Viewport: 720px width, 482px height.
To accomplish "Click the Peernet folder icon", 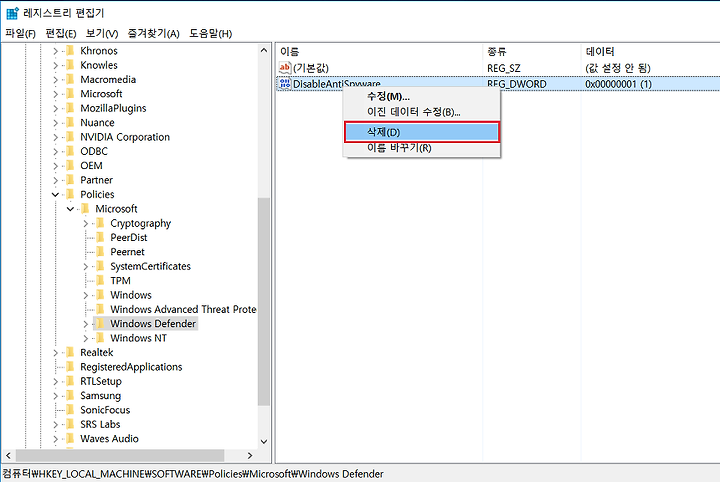I will pos(100,252).
